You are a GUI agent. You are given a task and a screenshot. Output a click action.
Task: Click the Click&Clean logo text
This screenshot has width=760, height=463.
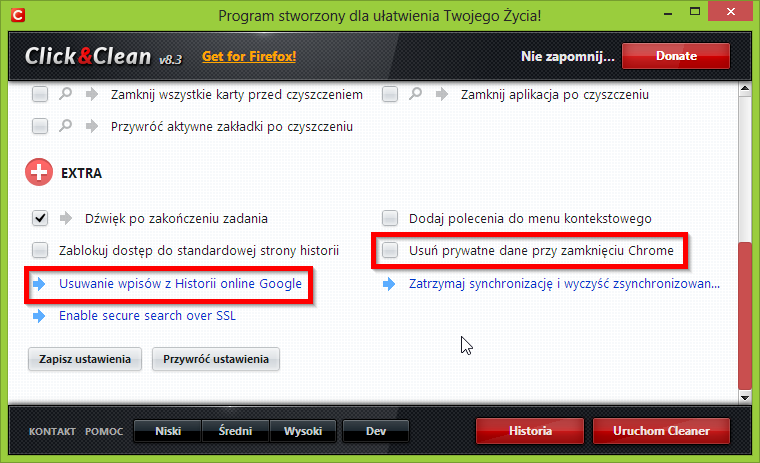tap(88, 56)
